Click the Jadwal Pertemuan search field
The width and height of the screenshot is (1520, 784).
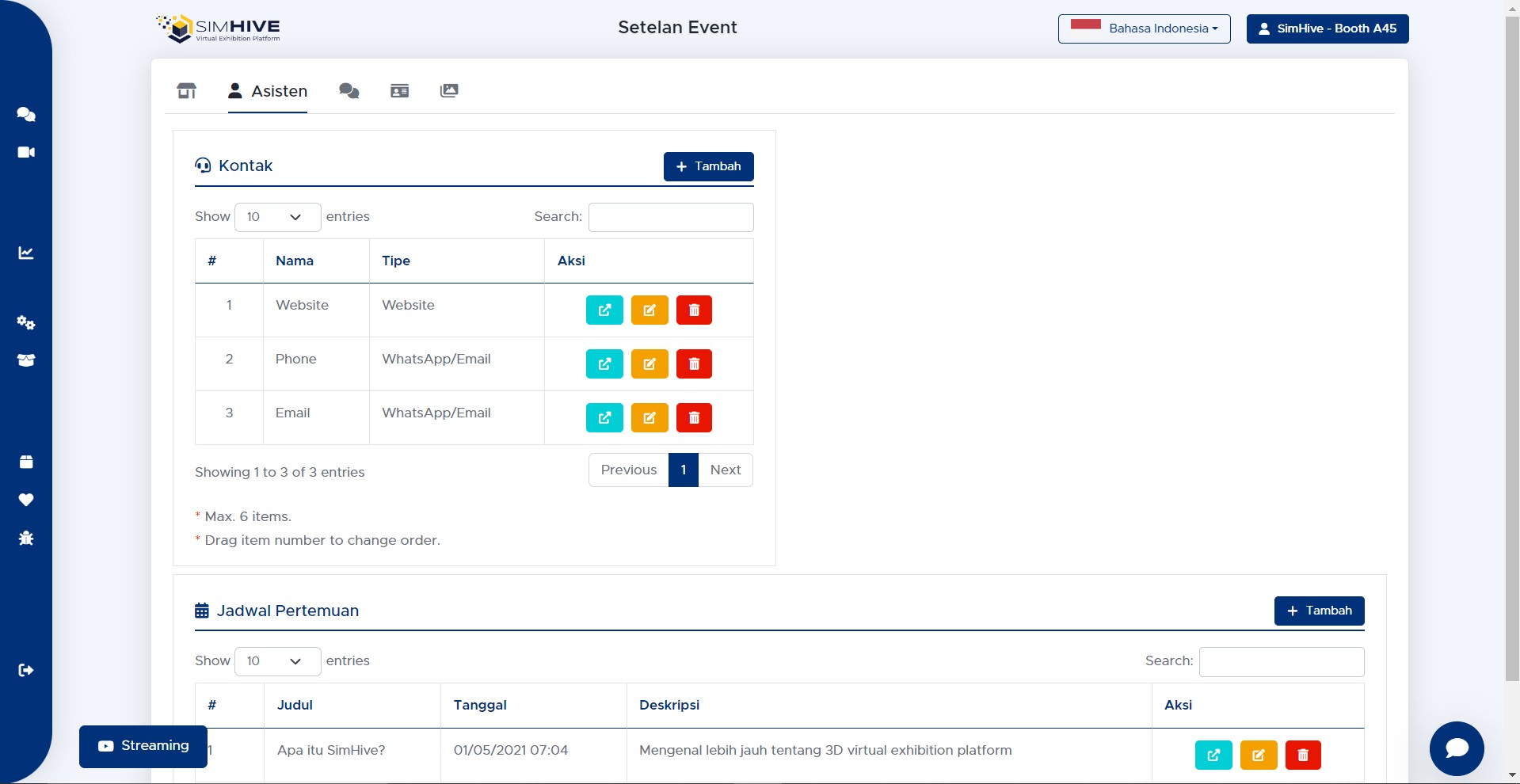coord(1282,661)
